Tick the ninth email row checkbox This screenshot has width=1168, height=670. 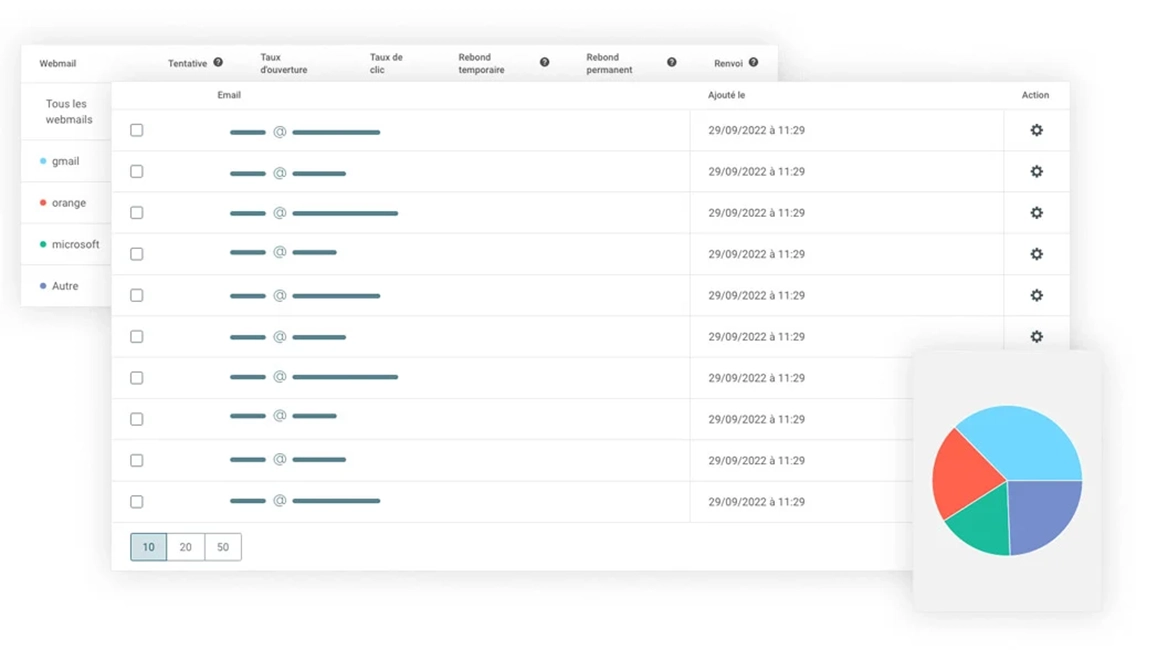point(136,461)
